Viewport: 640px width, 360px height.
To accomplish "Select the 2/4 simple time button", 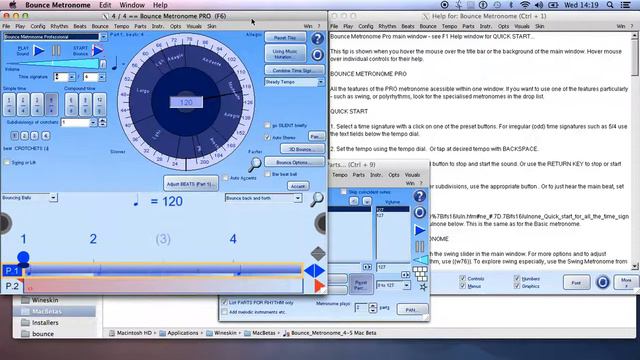I will click(x=23, y=104).
